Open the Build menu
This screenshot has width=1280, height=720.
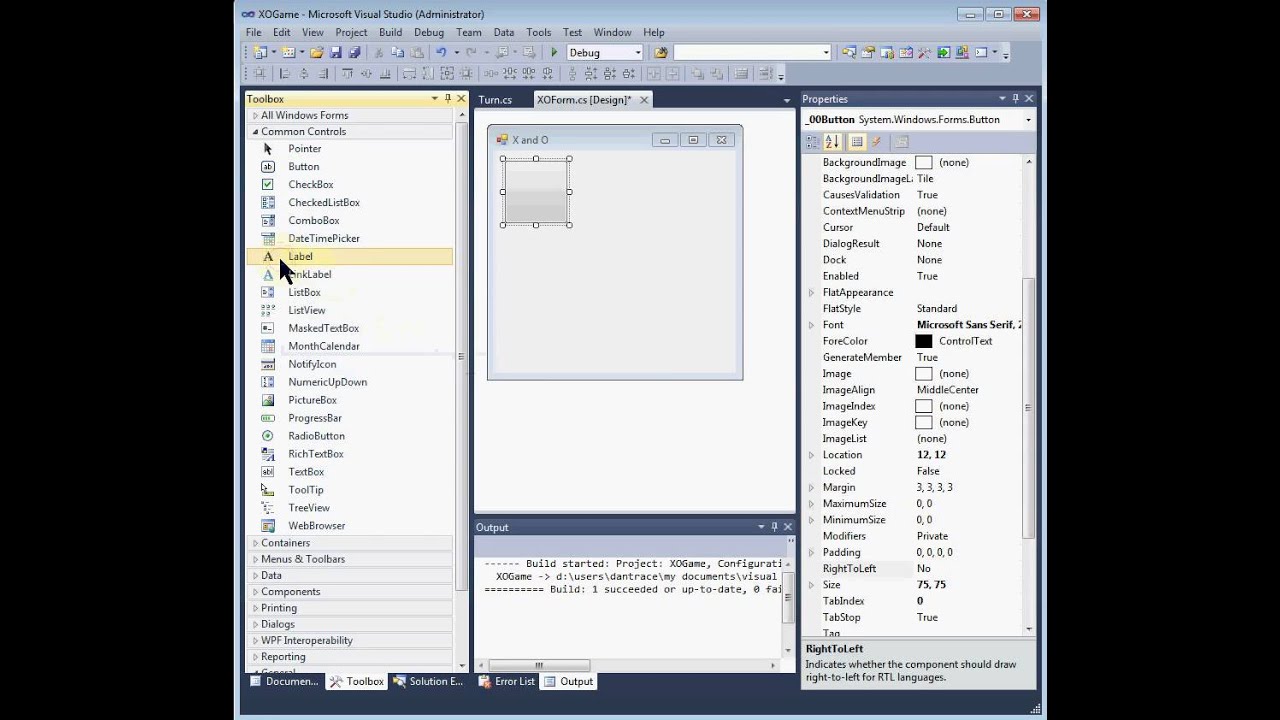pos(390,32)
